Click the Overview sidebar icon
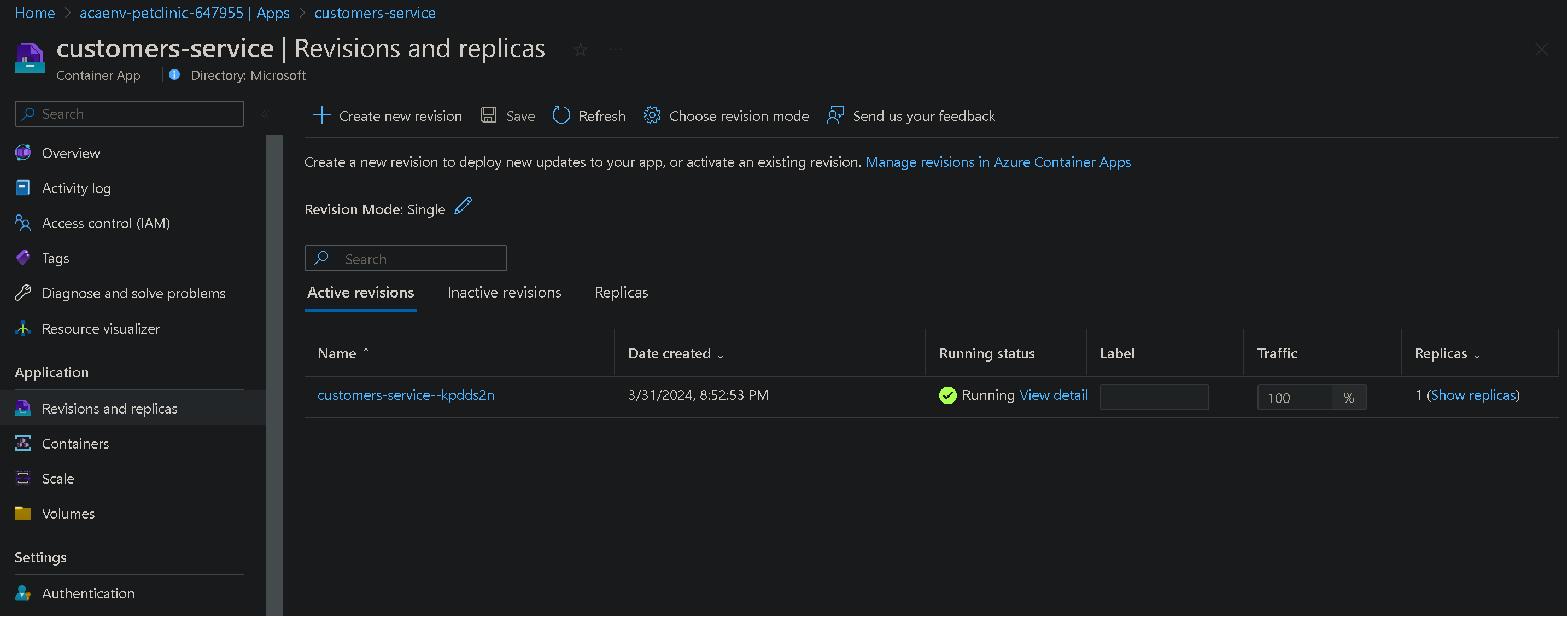 [23, 153]
